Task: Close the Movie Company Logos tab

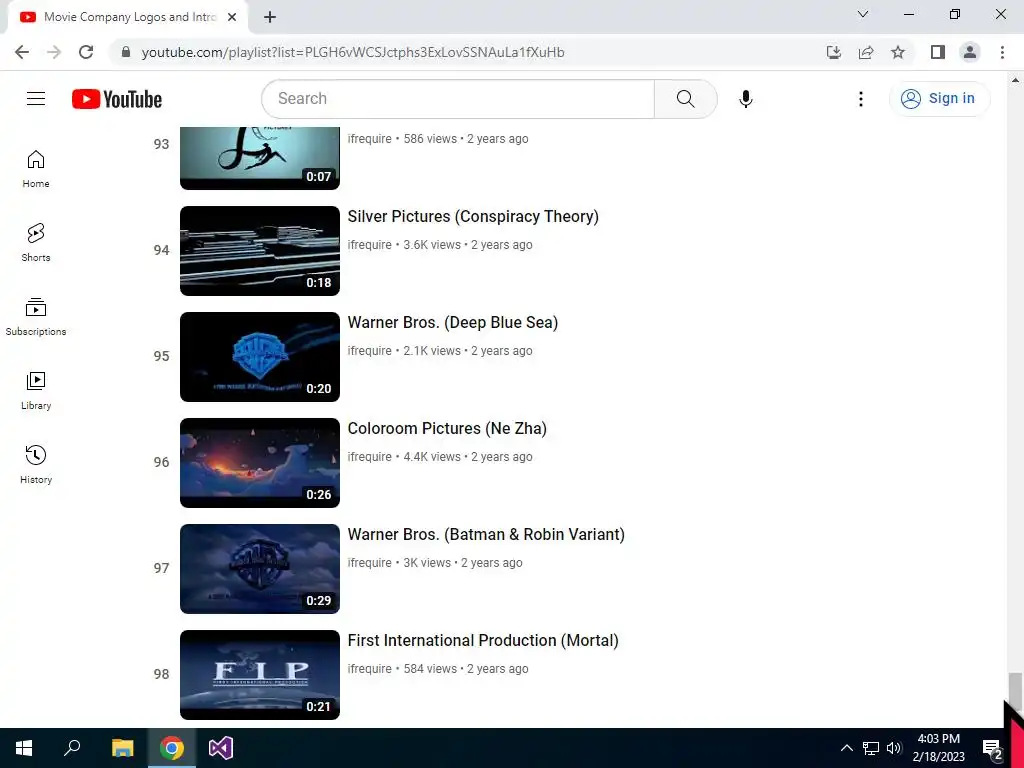Action: pyautogui.click(x=232, y=17)
